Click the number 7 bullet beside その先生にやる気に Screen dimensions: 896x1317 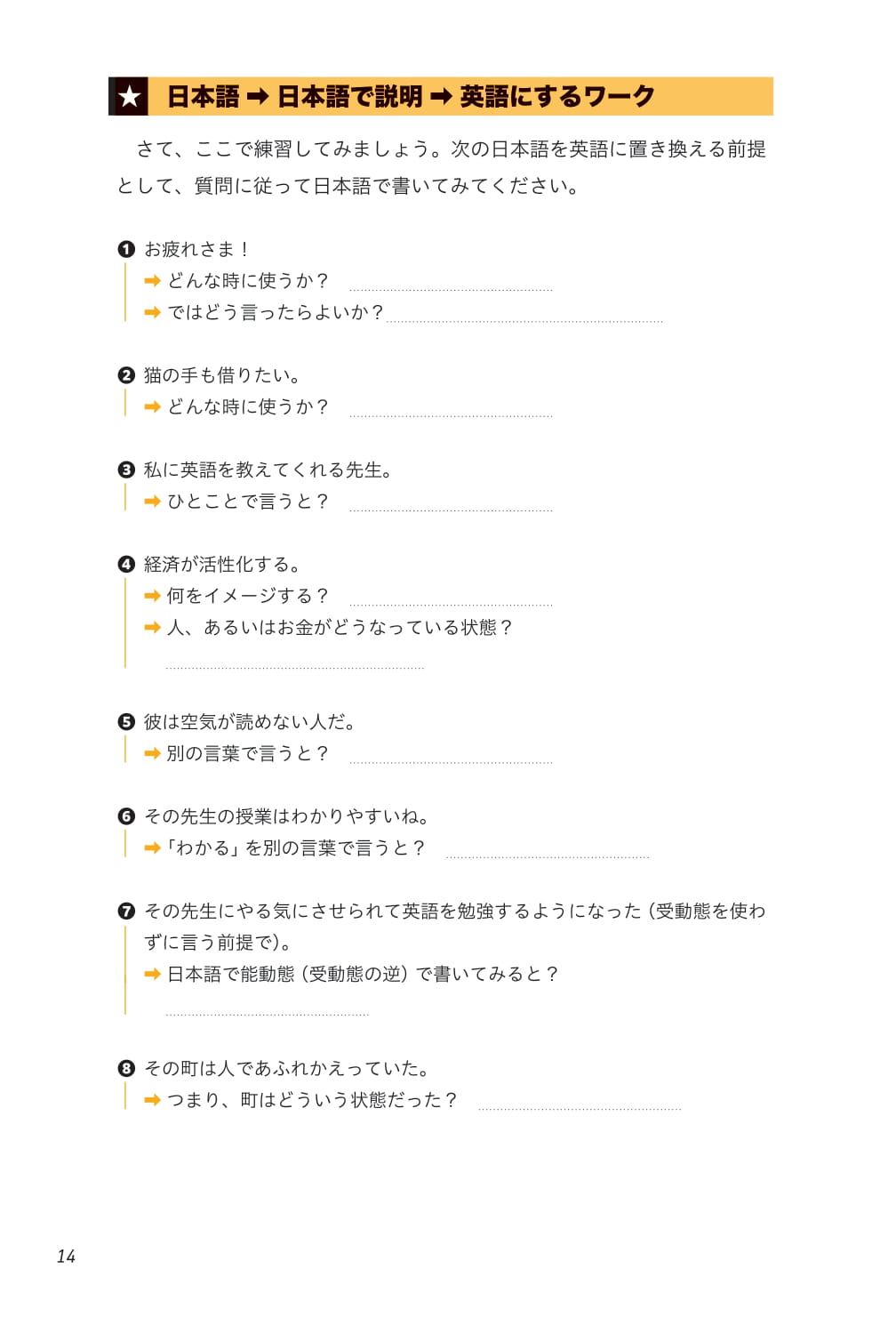126,911
